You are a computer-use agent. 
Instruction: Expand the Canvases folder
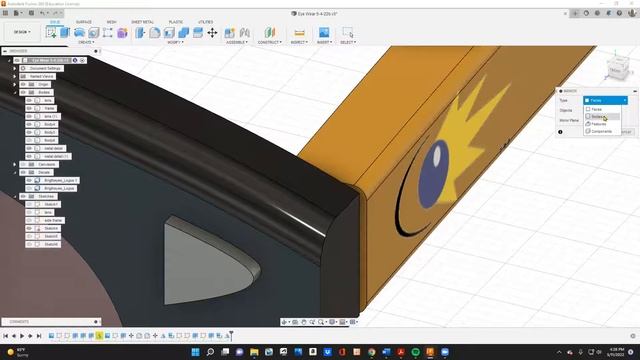pyautogui.click(x=15, y=164)
